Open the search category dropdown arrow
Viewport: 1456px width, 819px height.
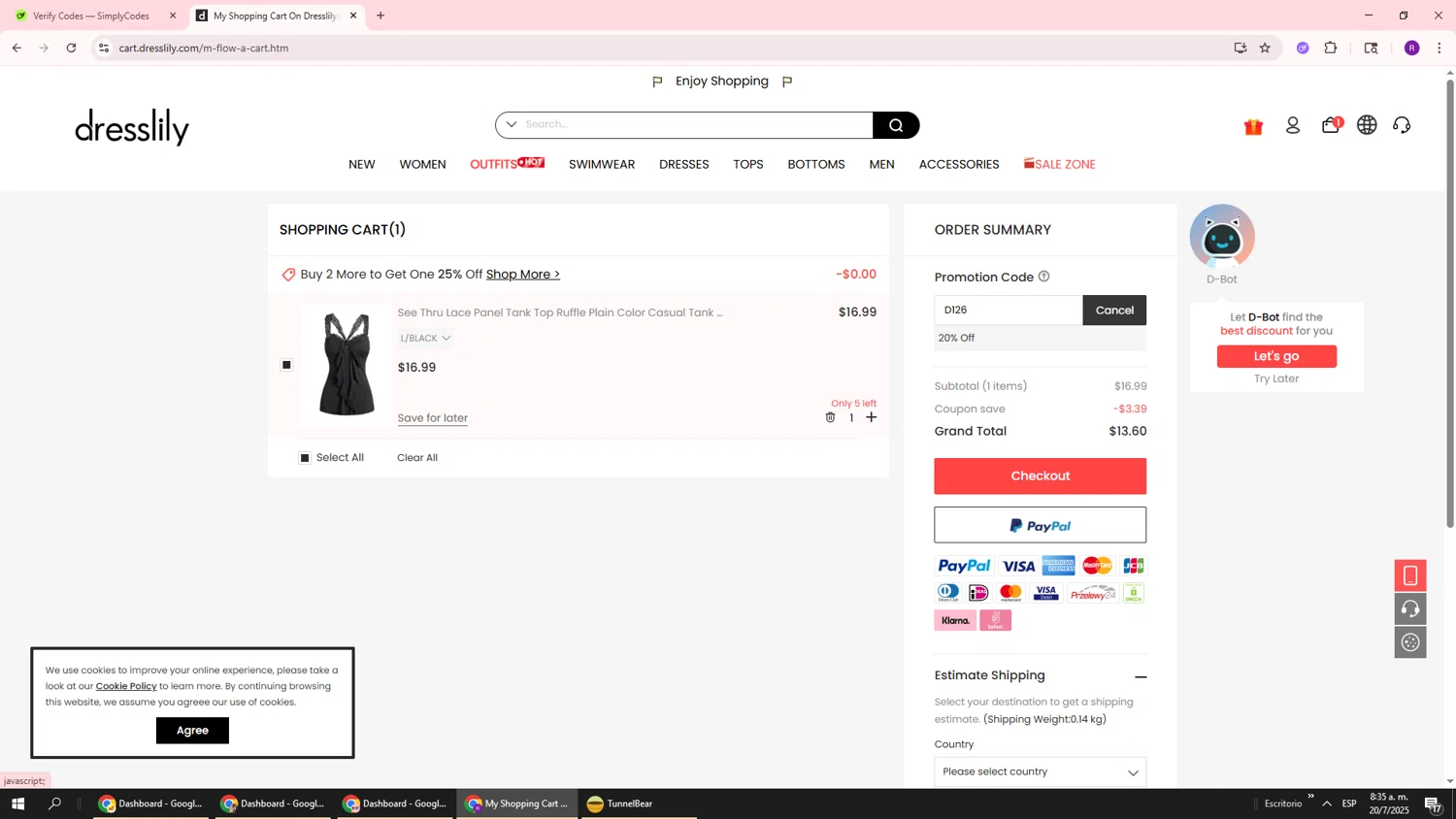tap(512, 124)
